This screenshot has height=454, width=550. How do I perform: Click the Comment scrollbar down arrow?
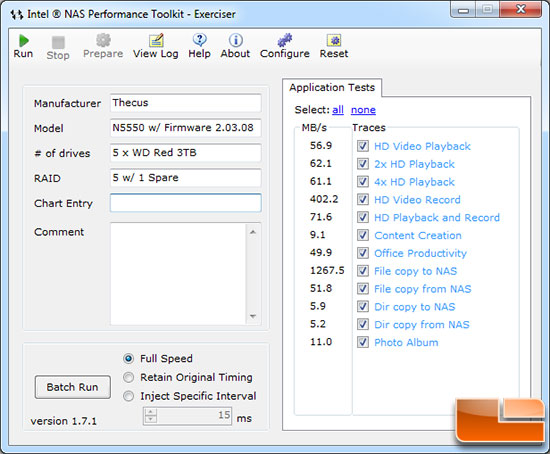[x=253, y=316]
